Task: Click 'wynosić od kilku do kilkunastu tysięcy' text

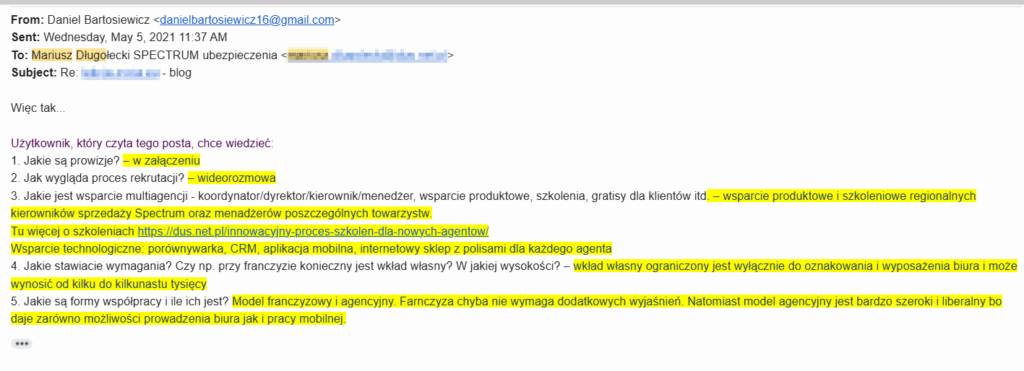Action: 109,284
